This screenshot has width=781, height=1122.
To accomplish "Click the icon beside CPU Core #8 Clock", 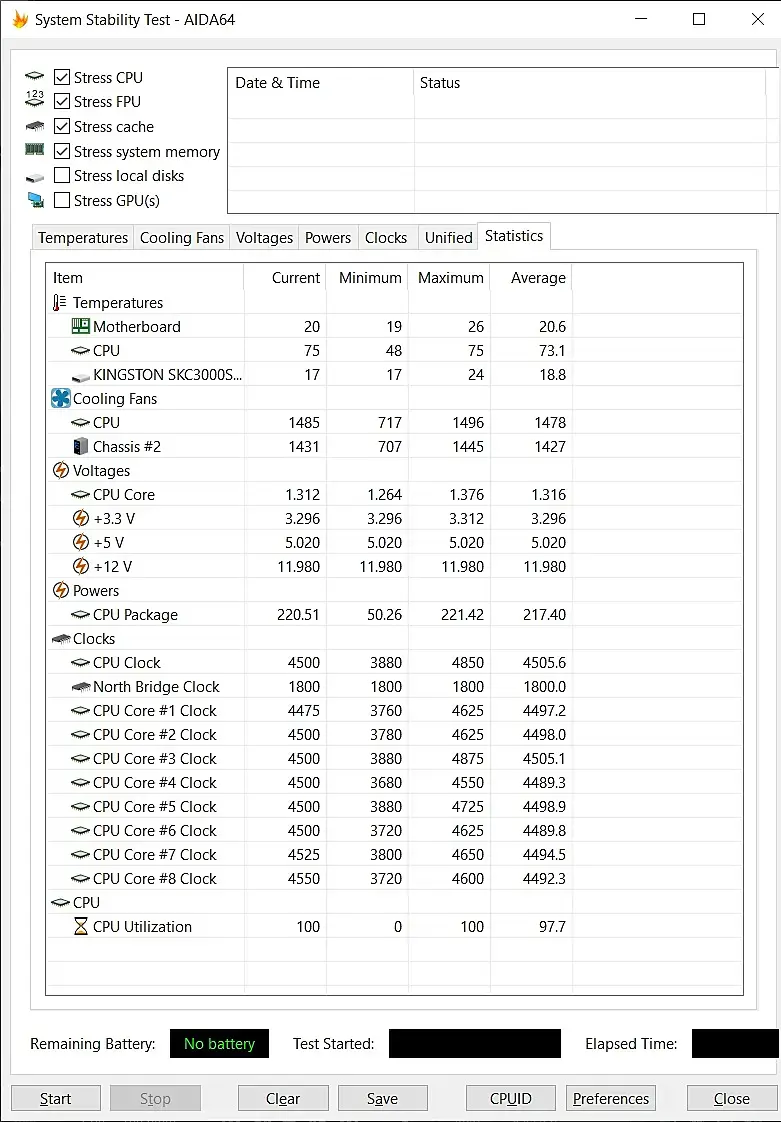I will 80,879.
